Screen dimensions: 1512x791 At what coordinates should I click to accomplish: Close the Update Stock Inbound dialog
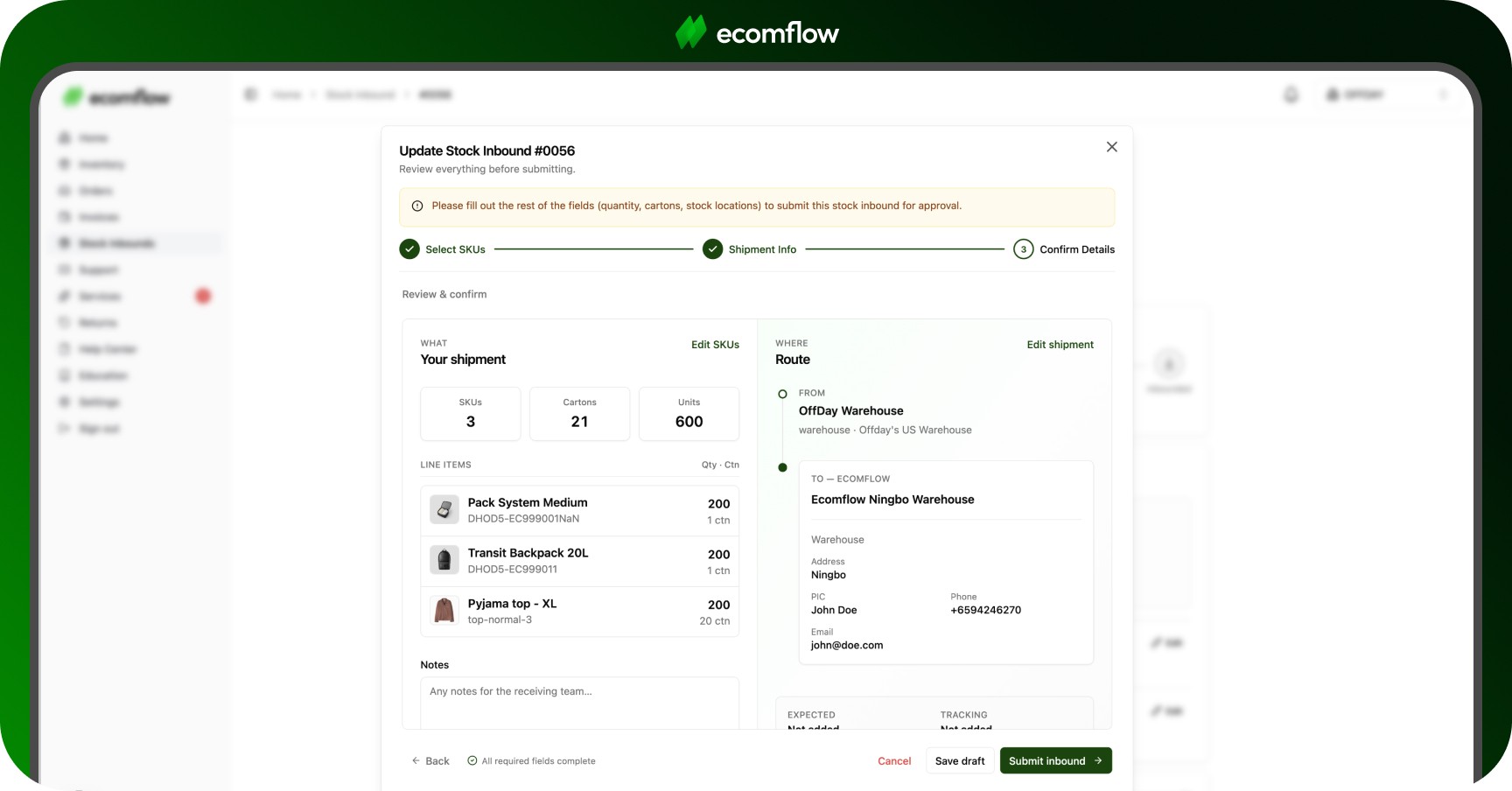(1111, 147)
